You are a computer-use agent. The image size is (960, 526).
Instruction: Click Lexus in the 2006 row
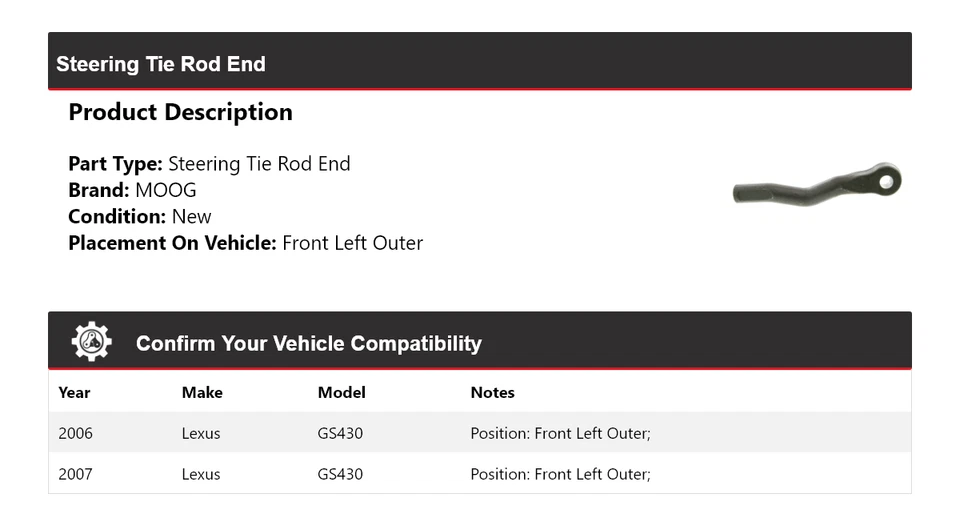click(x=201, y=433)
